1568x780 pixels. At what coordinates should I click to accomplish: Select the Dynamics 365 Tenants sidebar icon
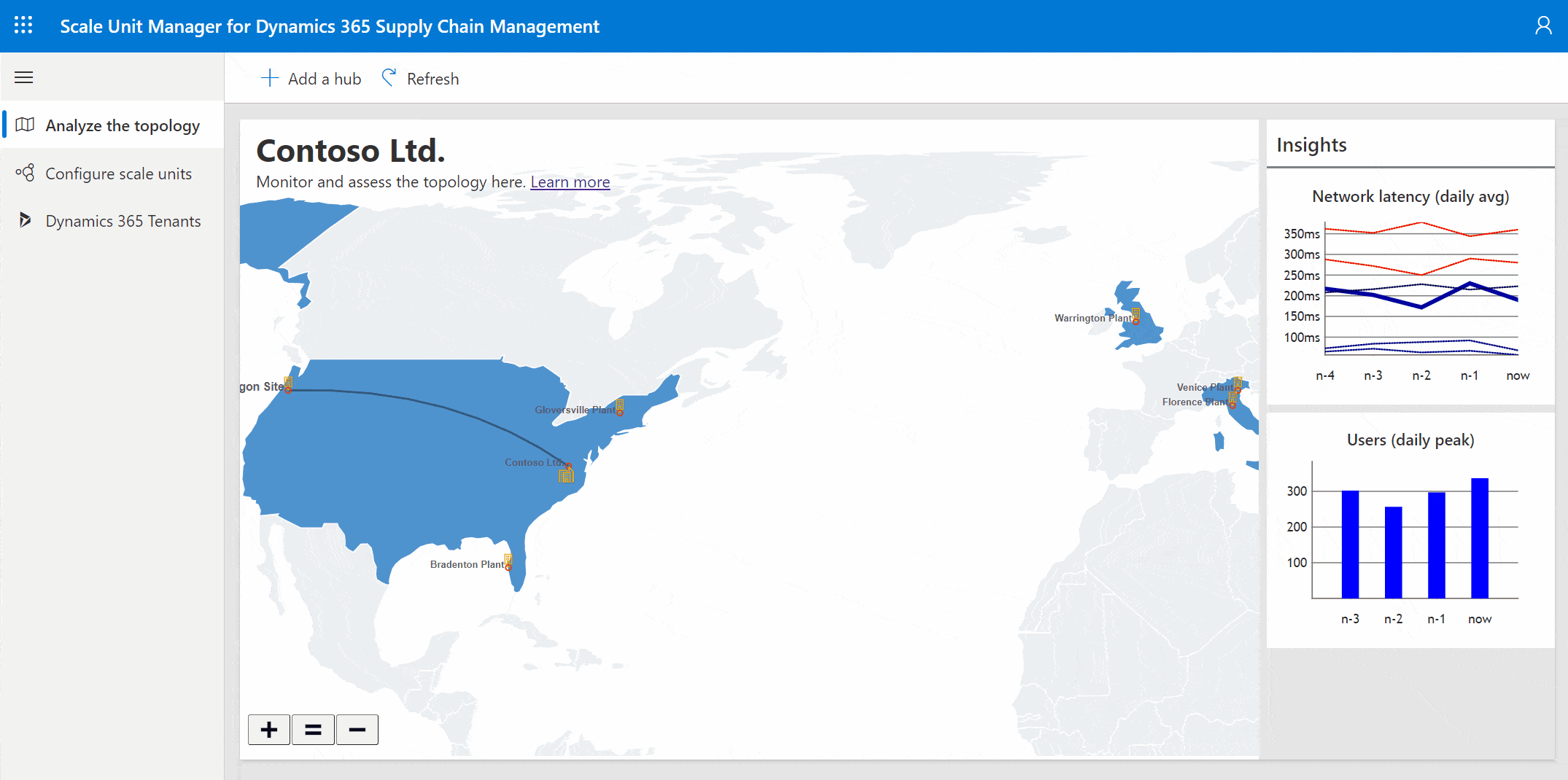click(x=24, y=221)
